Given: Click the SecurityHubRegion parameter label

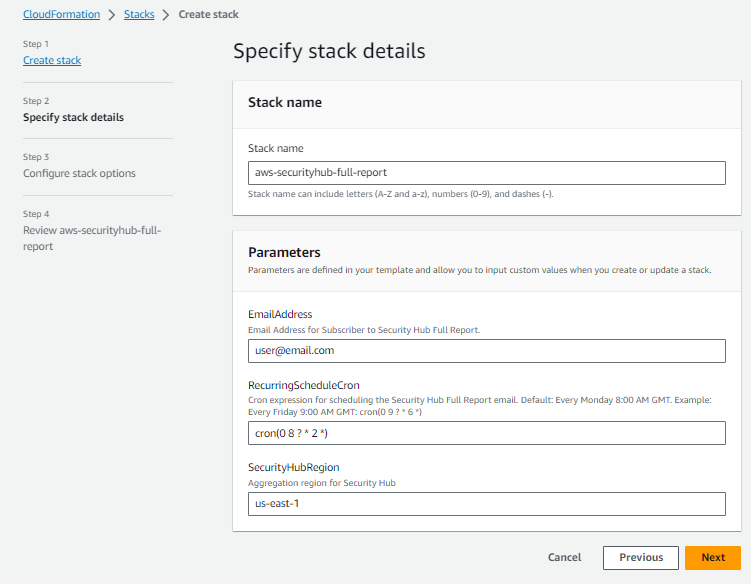Looking at the screenshot, I should (x=292, y=467).
